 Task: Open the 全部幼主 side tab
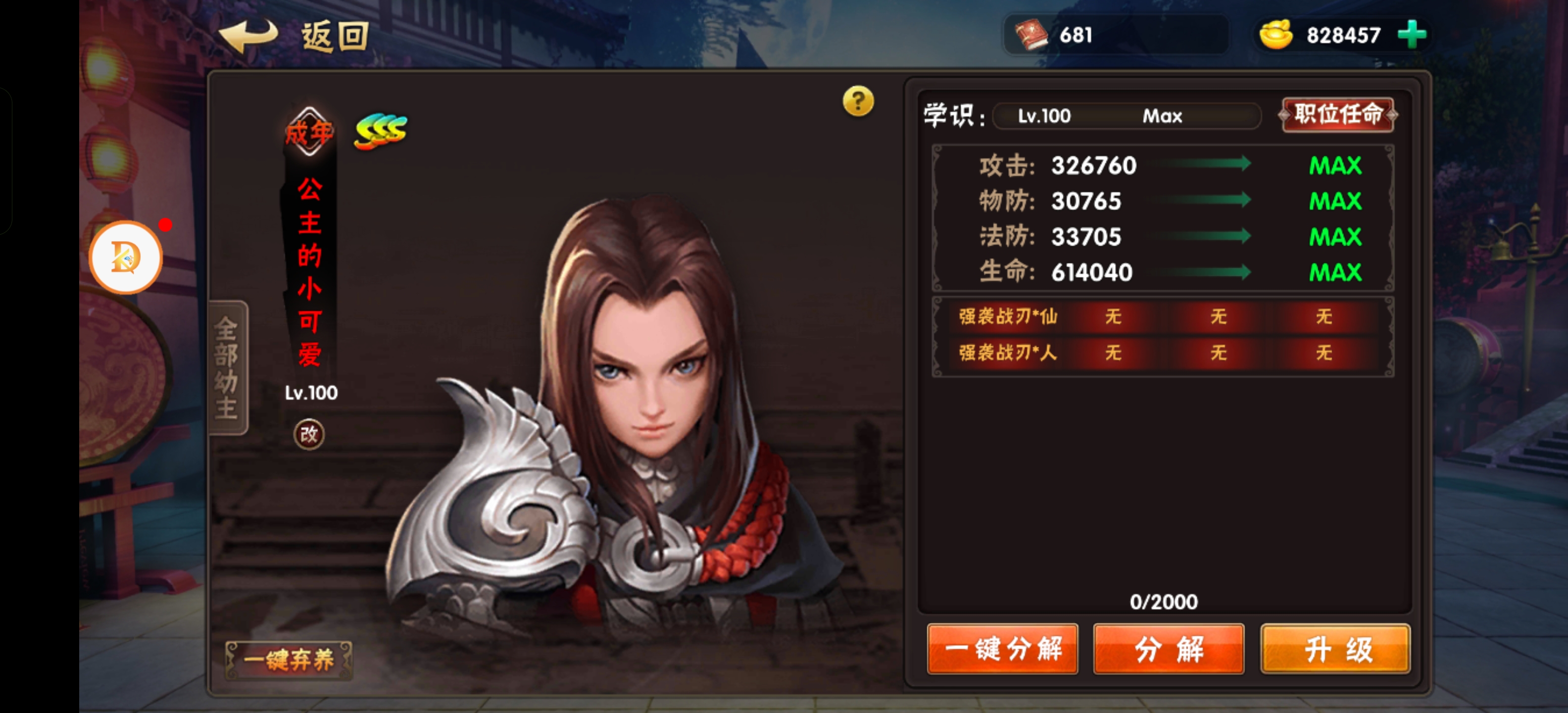pyautogui.click(x=228, y=367)
